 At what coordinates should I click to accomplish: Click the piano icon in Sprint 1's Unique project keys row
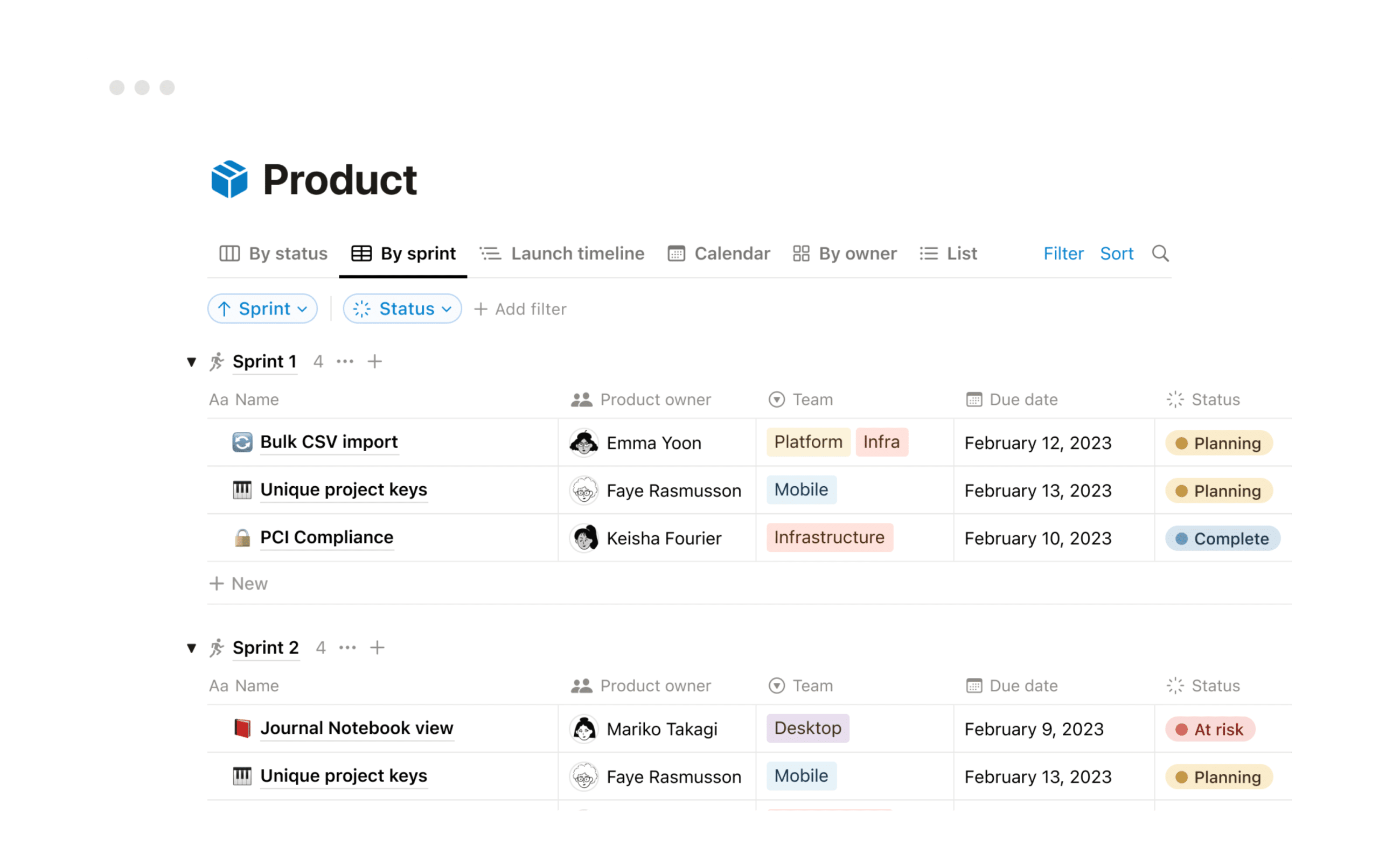(242, 489)
